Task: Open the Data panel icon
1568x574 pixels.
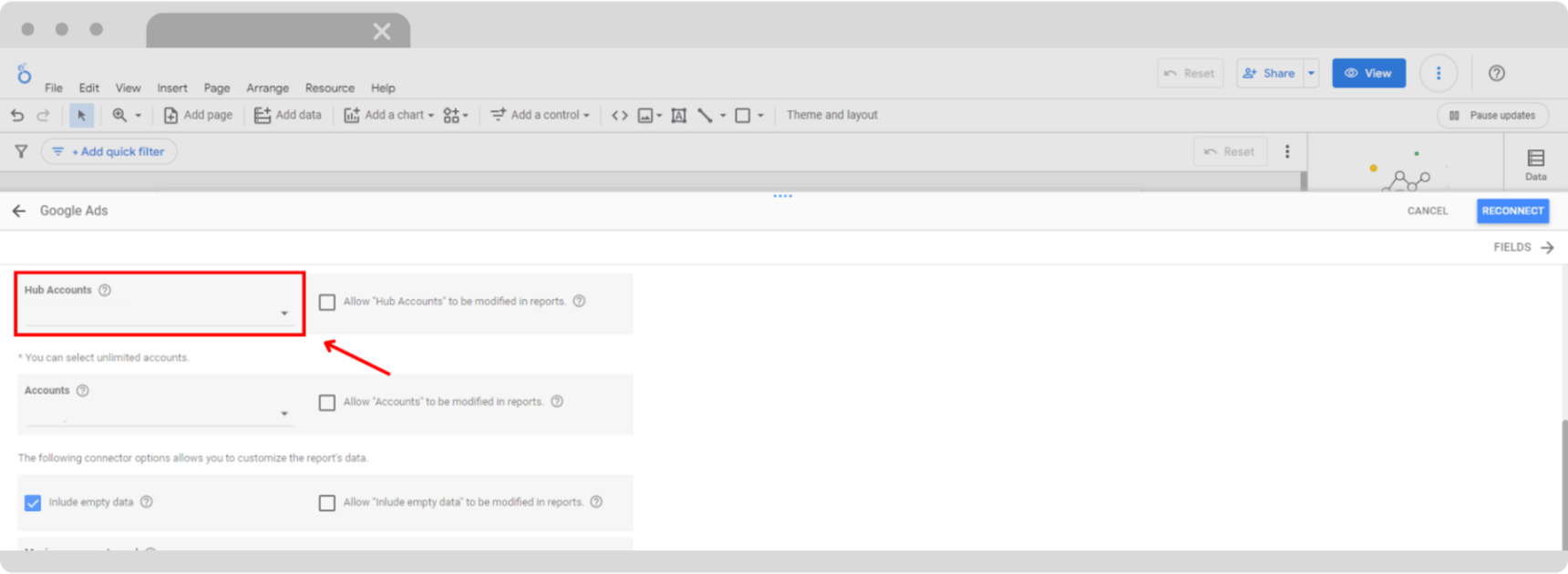Action: (x=1535, y=164)
